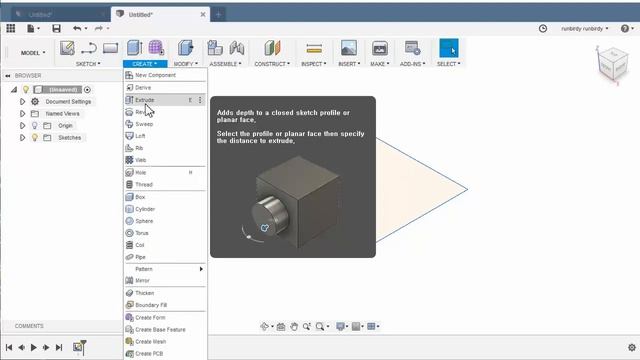
Task: Click the Measure inspect icon
Action: coord(314,49)
